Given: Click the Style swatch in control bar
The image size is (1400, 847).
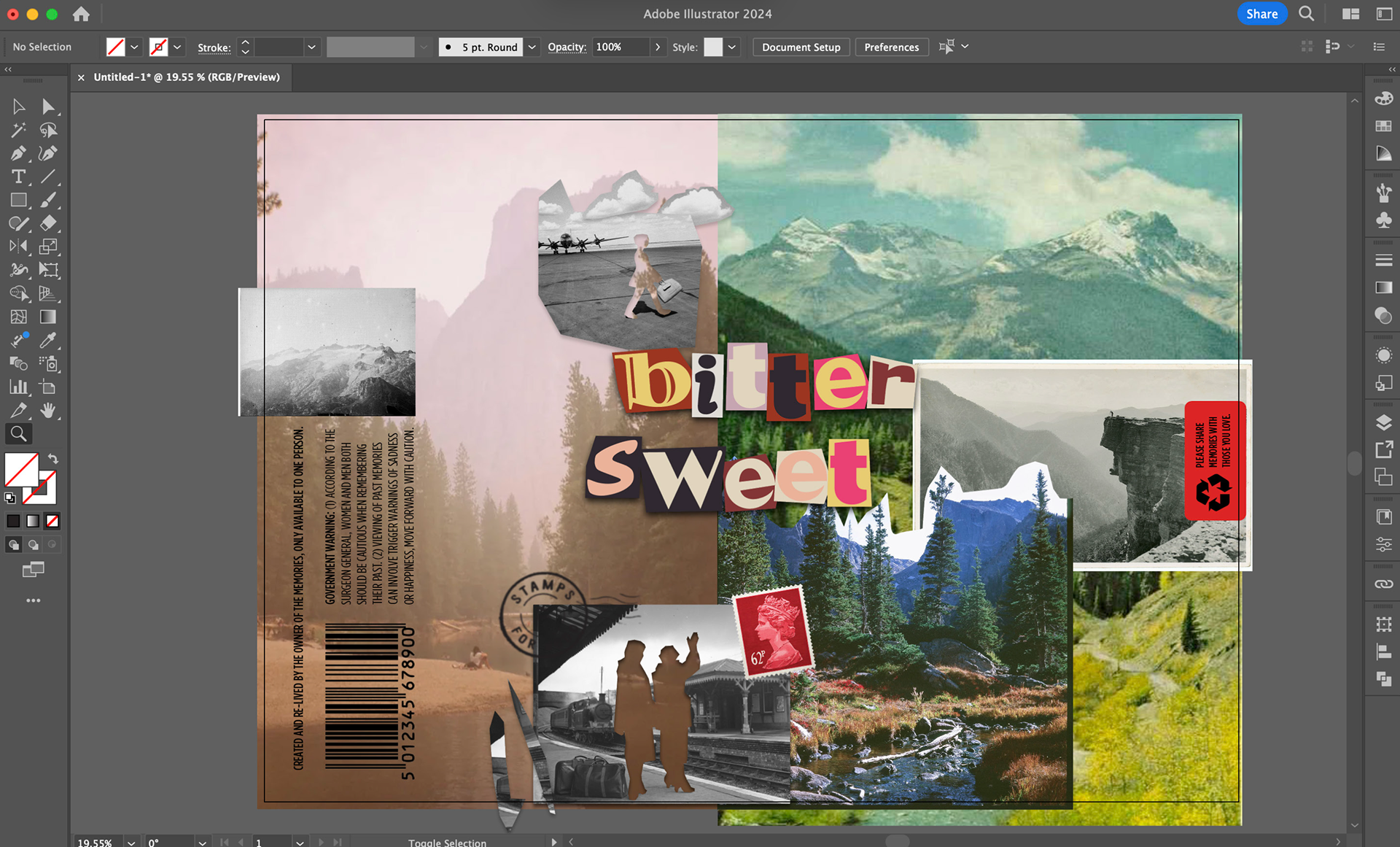Looking at the screenshot, I should point(713,47).
